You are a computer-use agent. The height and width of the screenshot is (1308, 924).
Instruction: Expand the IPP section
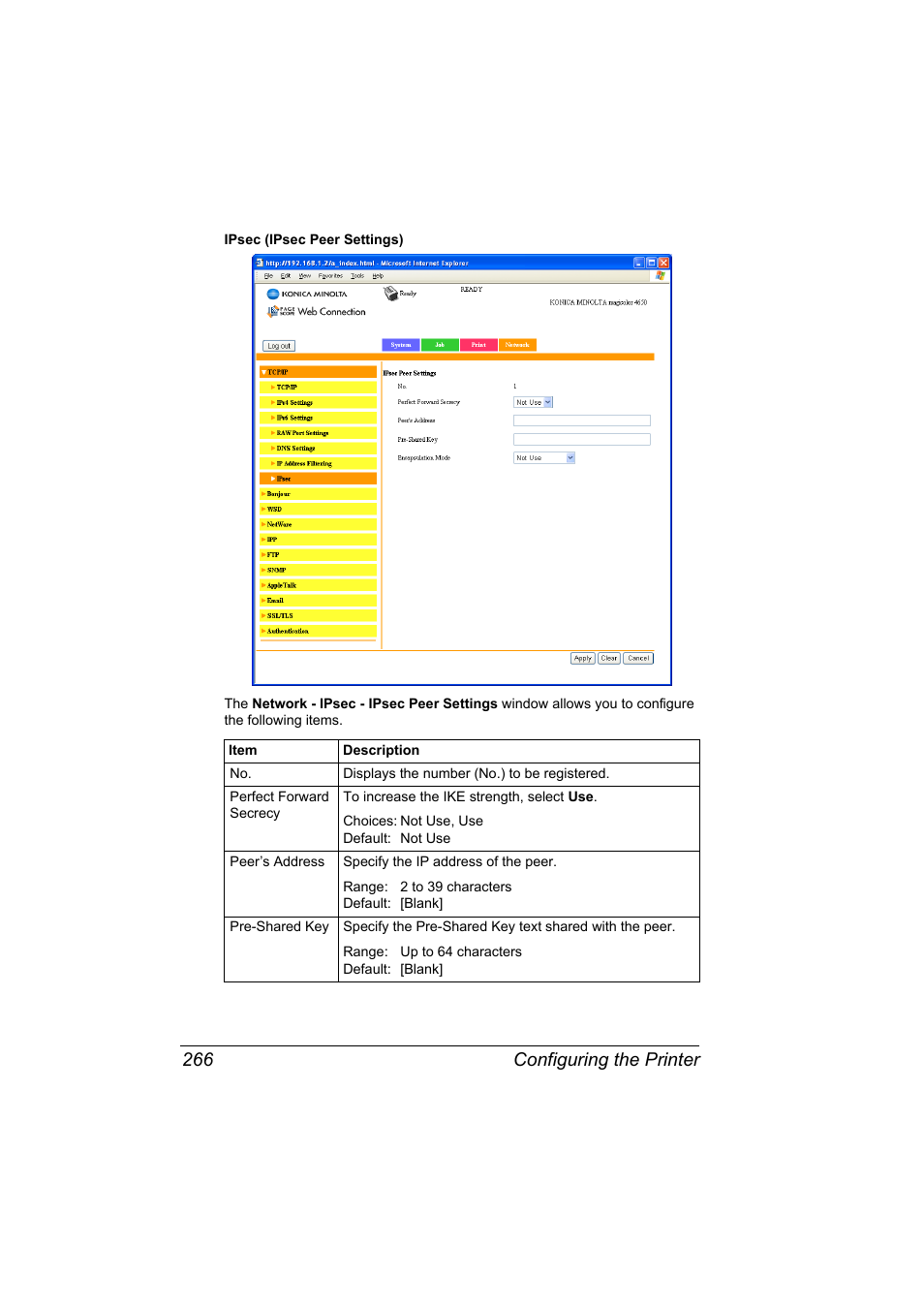(318, 540)
